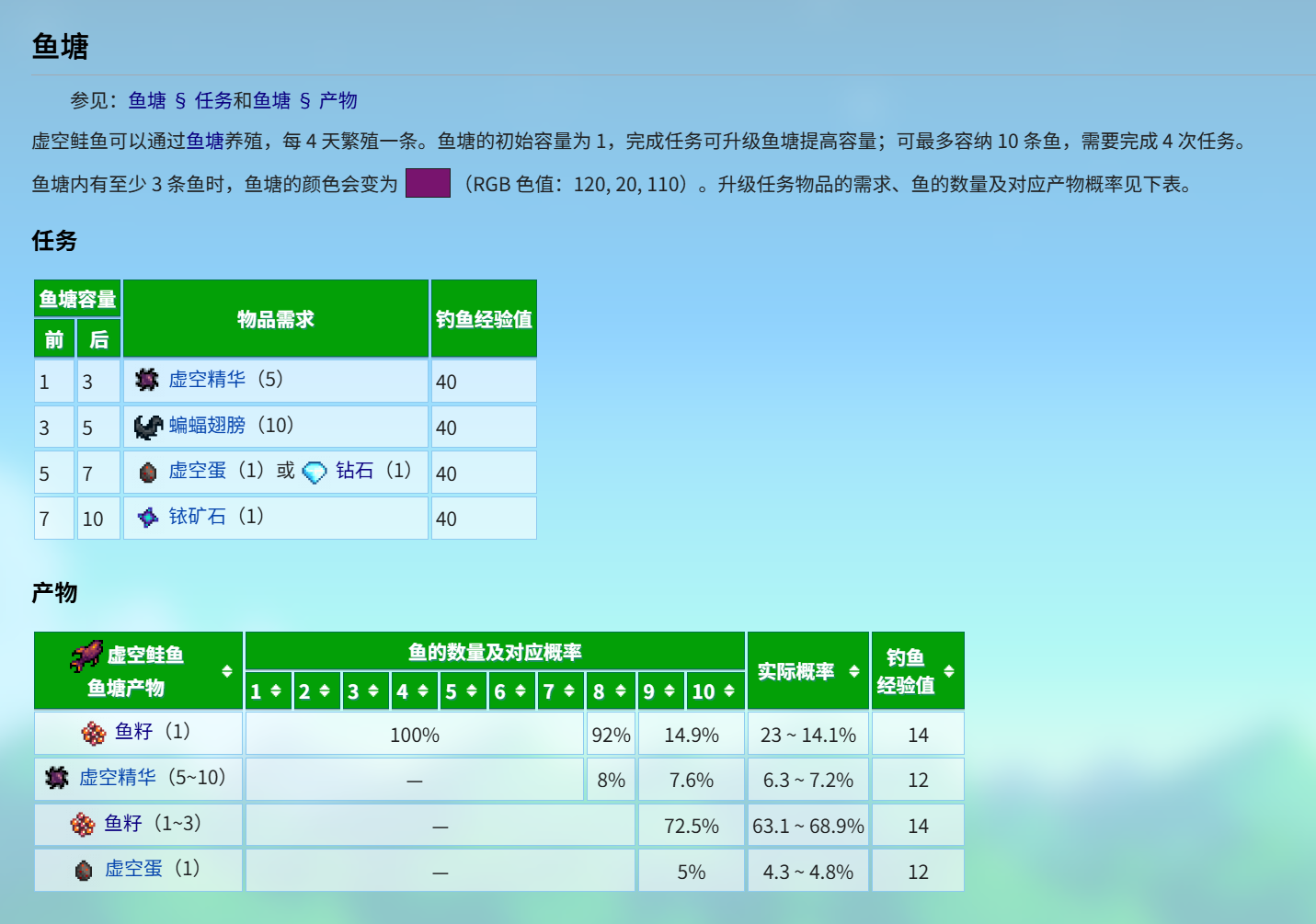This screenshot has width=1316, height=924.
Task: Sort the fish count 1 column
Action: pos(276,690)
